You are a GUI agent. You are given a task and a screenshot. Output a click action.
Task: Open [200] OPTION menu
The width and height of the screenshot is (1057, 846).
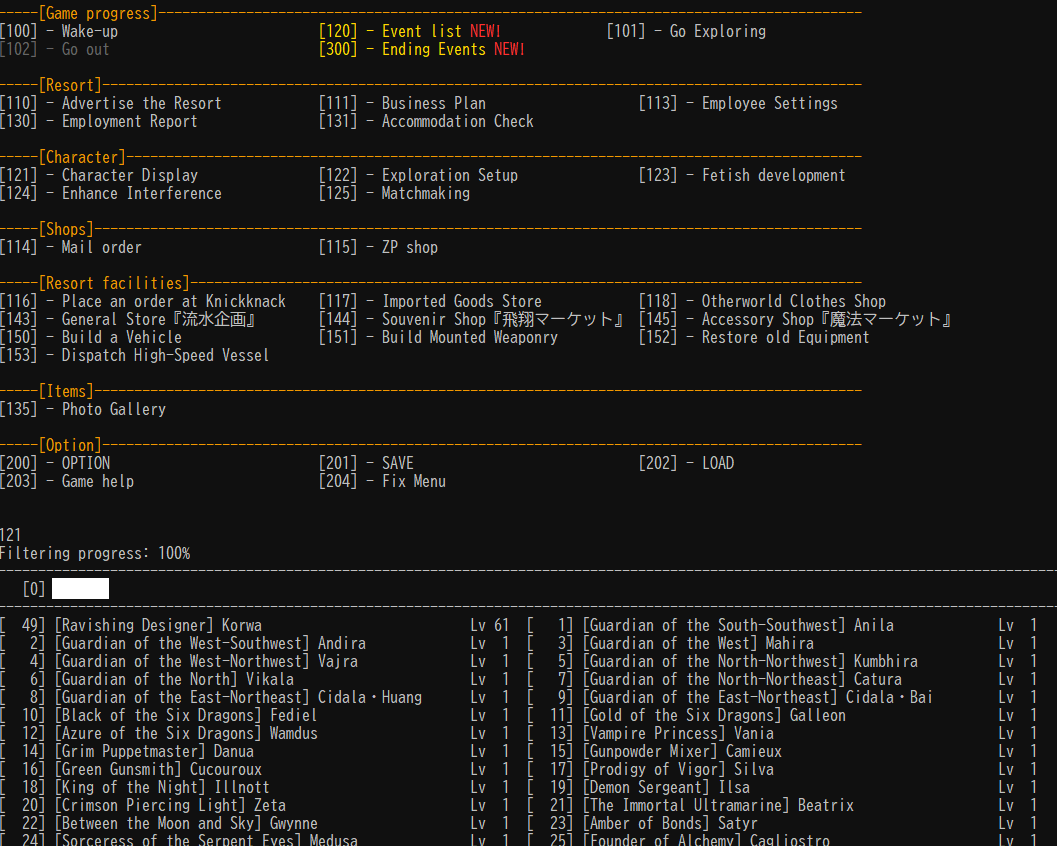click(x=55, y=463)
